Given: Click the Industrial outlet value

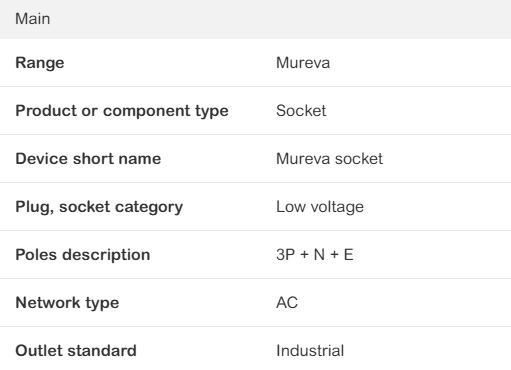Looking at the screenshot, I should click(310, 351).
